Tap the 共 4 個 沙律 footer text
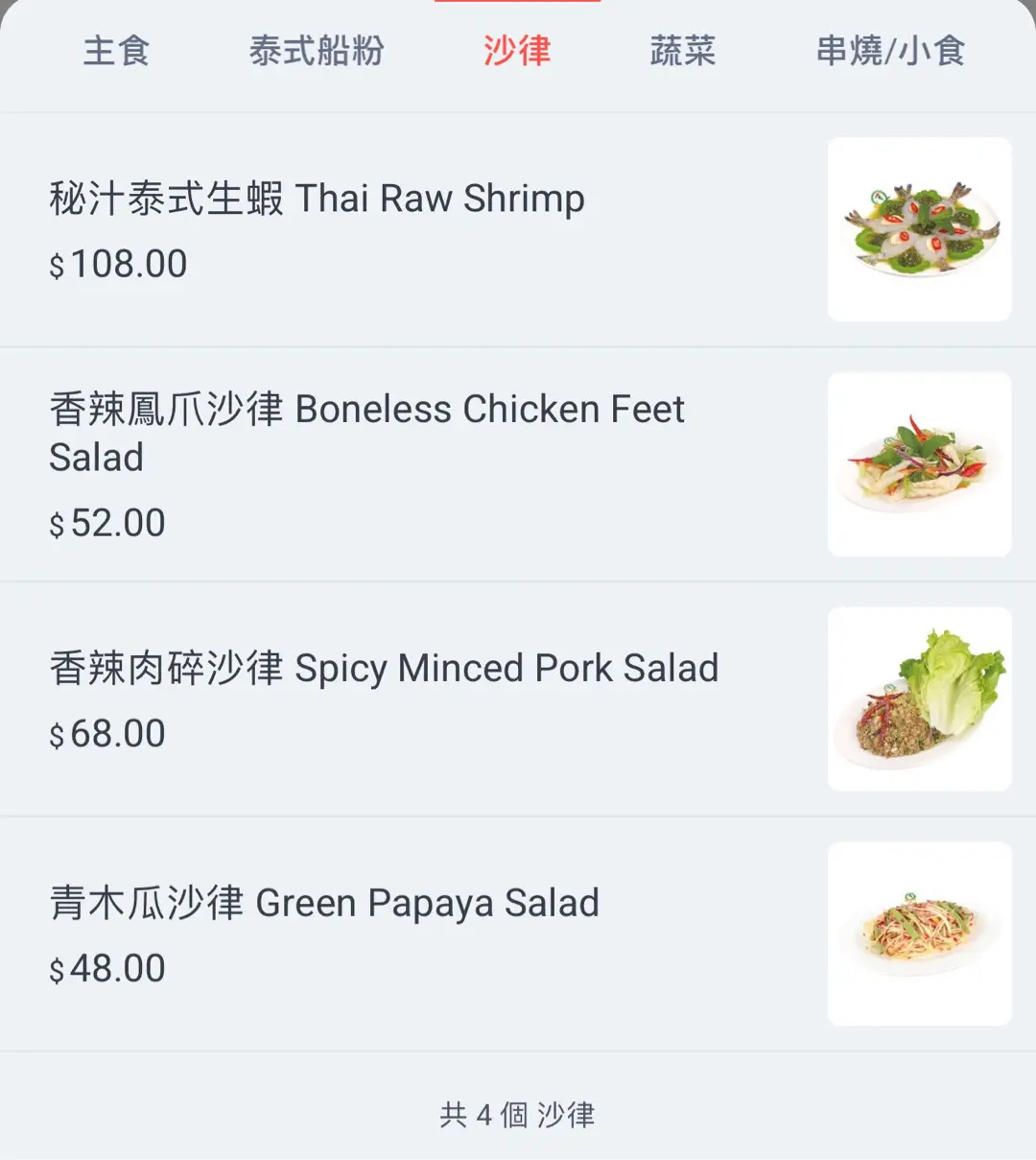This screenshot has width=1036, height=1160. pyautogui.click(x=517, y=1115)
